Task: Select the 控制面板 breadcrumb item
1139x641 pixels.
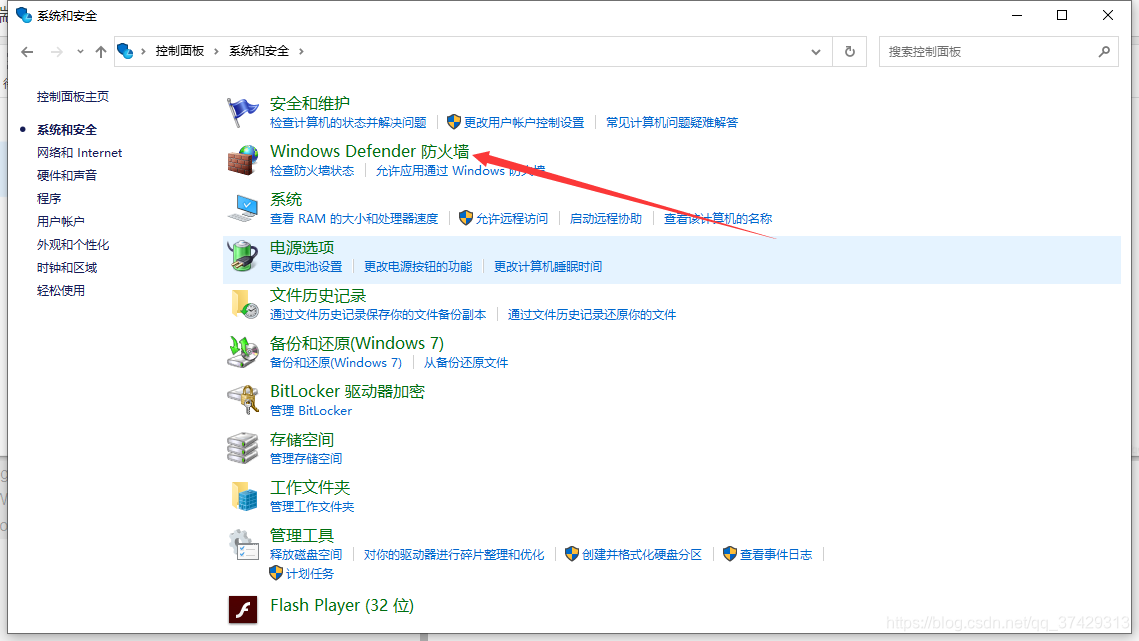Action: click(x=179, y=51)
